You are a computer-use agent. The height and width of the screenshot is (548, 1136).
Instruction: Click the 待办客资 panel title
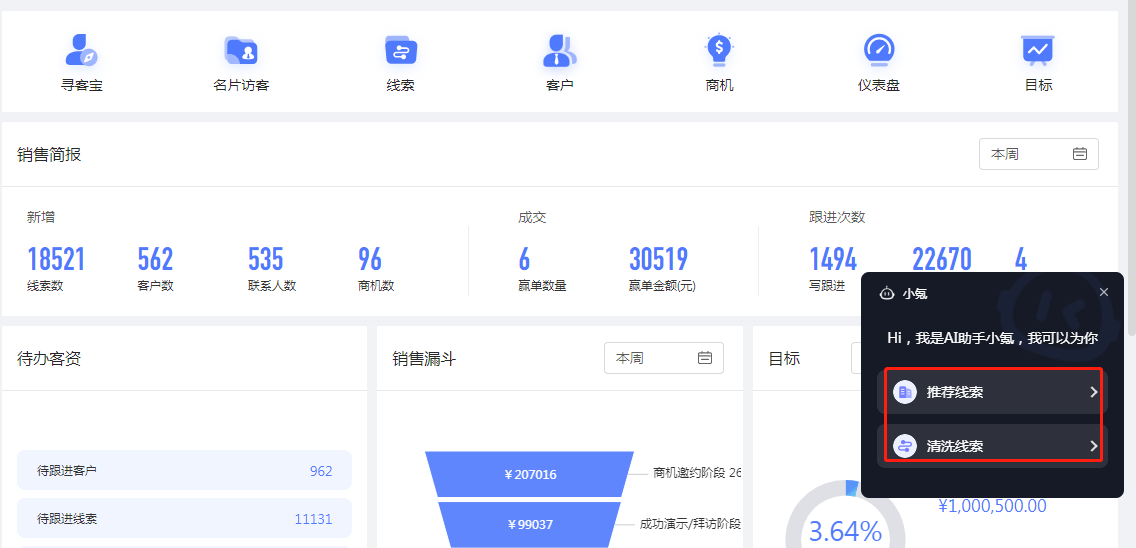point(49,358)
